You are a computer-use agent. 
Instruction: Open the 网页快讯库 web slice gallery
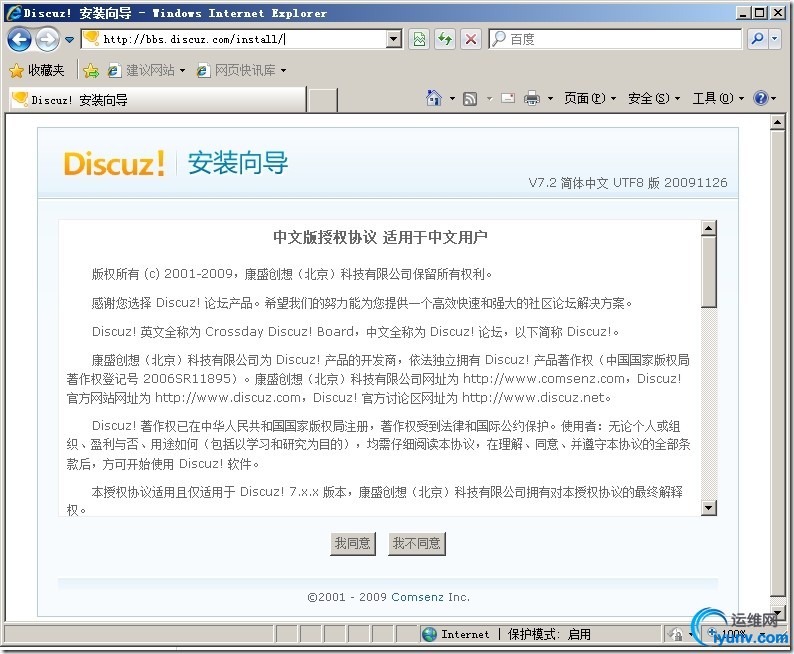click(x=241, y=70)
